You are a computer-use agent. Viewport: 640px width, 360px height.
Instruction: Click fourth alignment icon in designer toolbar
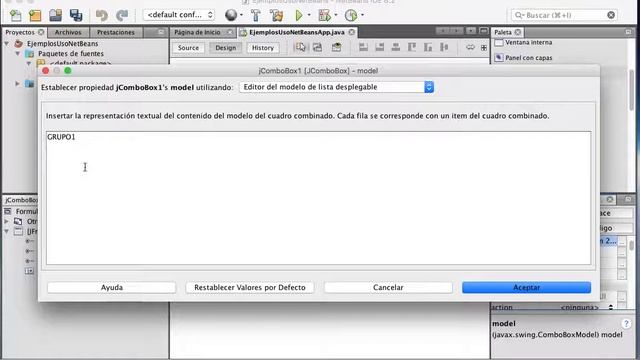(412, 47)
